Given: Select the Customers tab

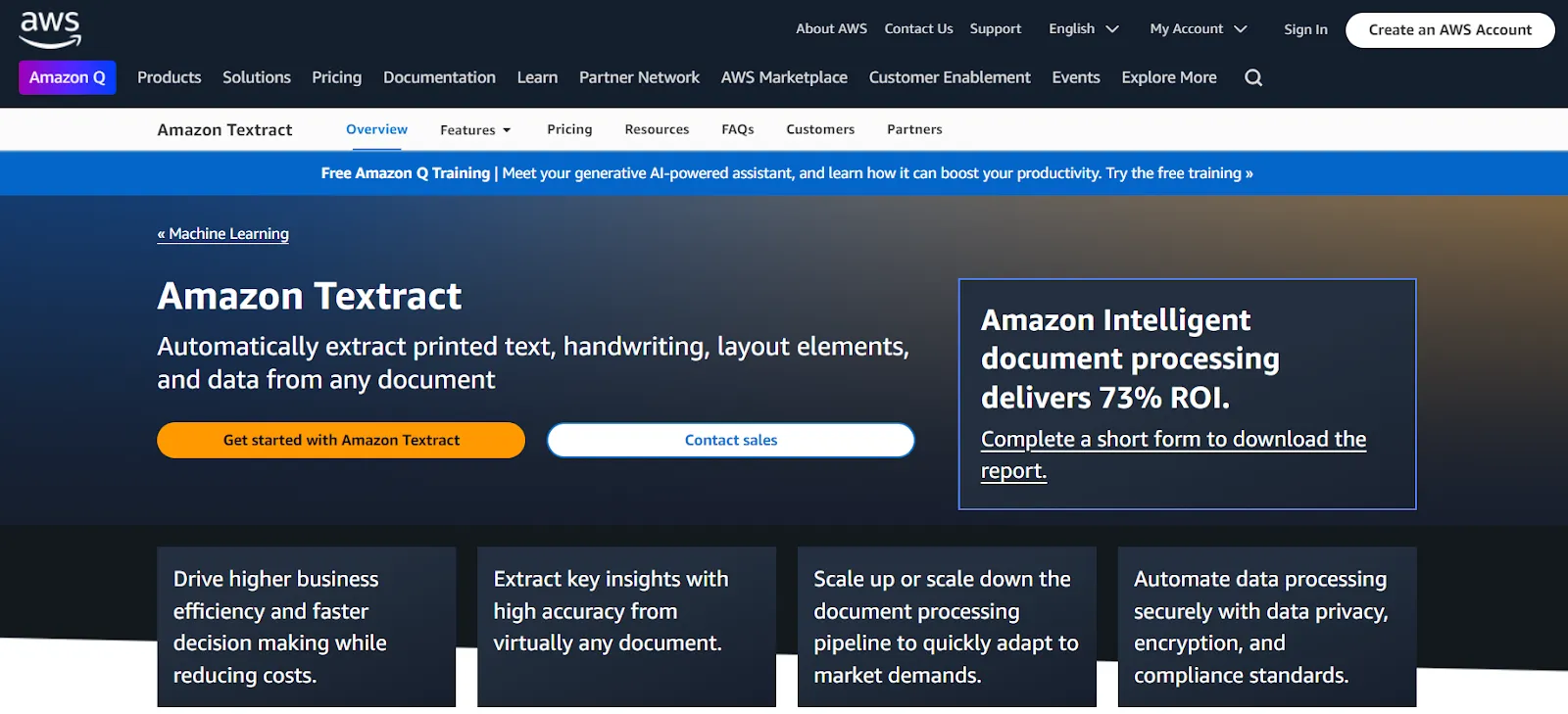Looking at the screenshot, I should (820, 129).
